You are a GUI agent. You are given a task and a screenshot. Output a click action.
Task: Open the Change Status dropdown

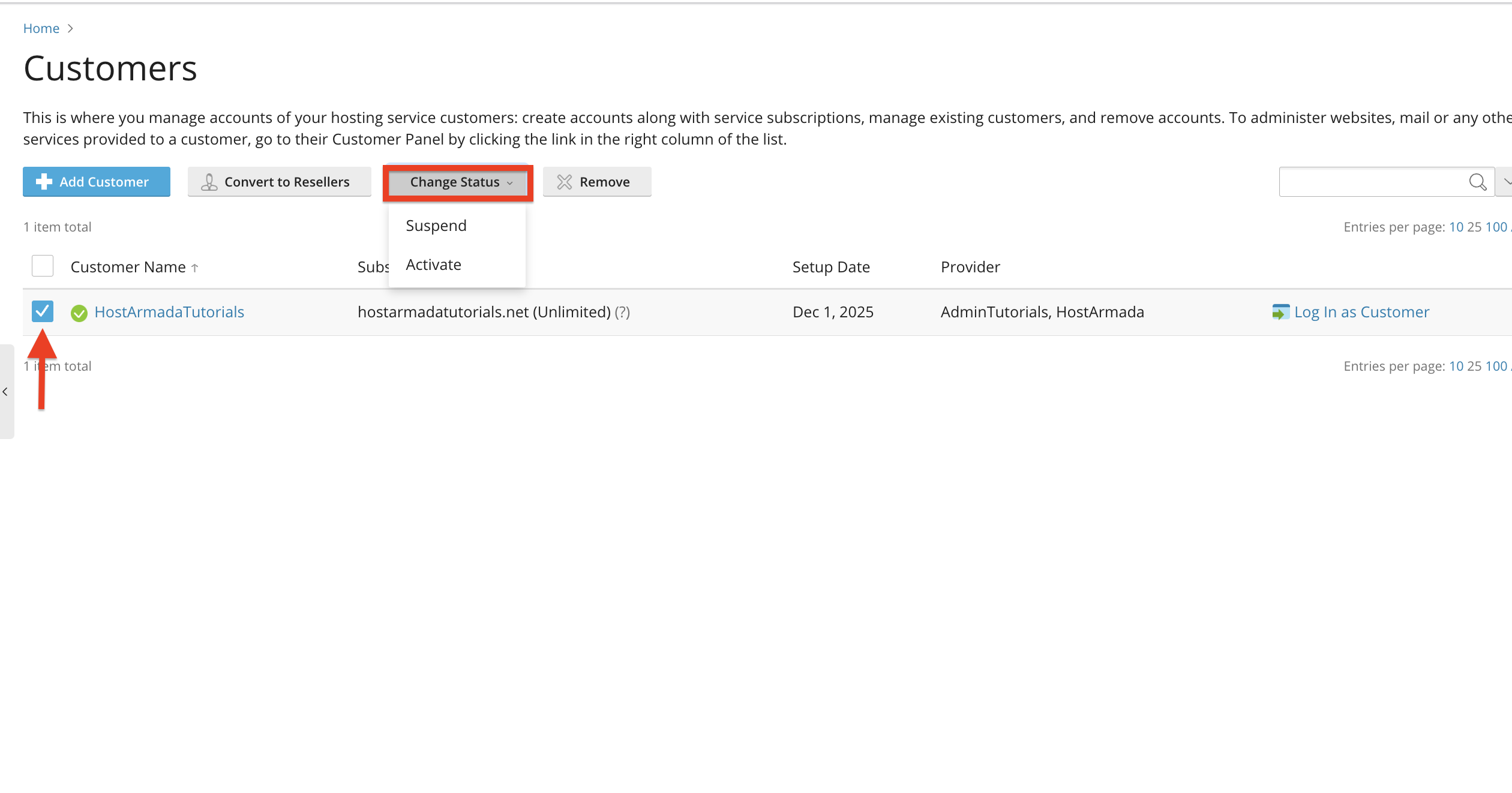tap(458, 182)
